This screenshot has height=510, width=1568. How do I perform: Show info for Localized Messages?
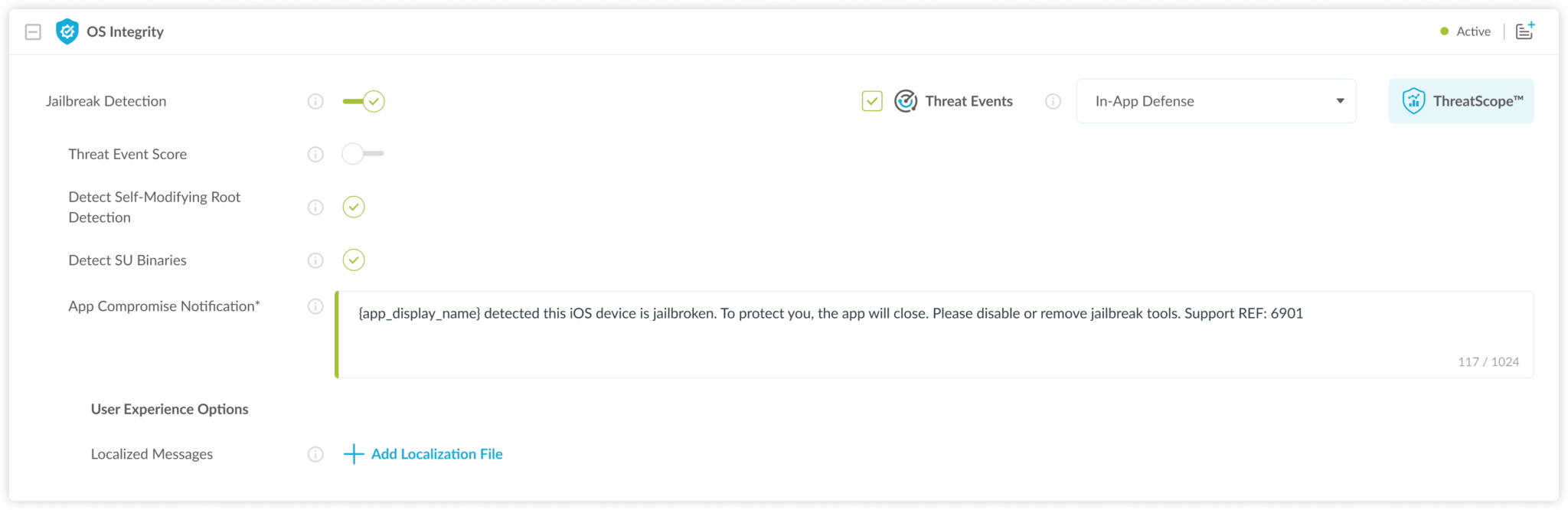click(x=315, y=454)
